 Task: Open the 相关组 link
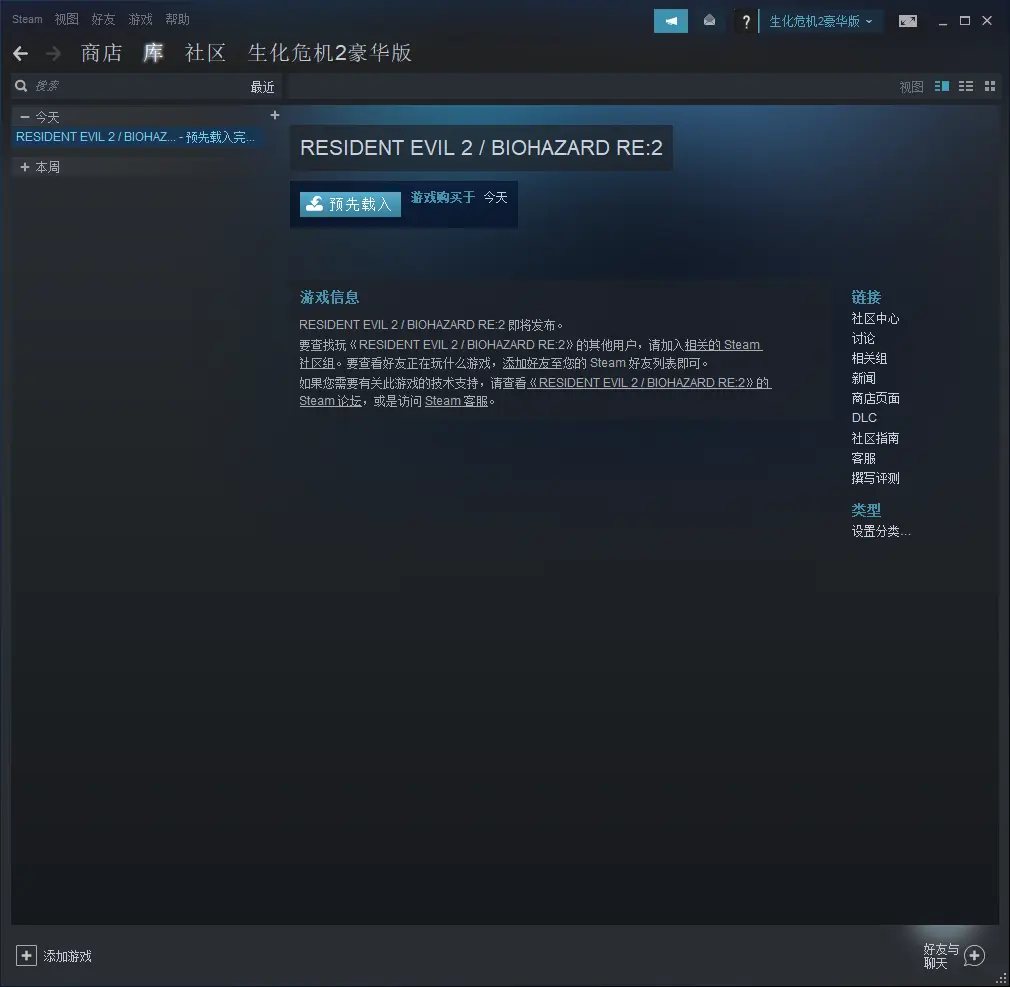pos(869,358)
